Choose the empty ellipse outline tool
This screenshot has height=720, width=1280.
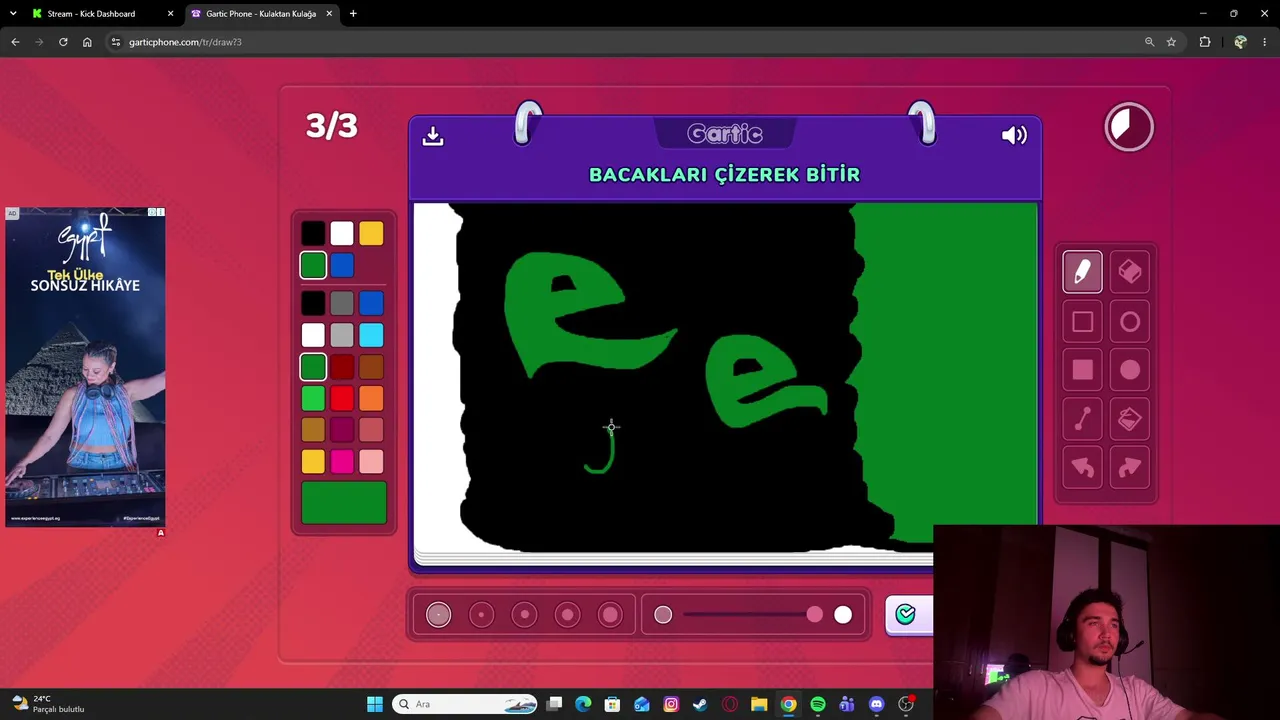[1130, 322]
